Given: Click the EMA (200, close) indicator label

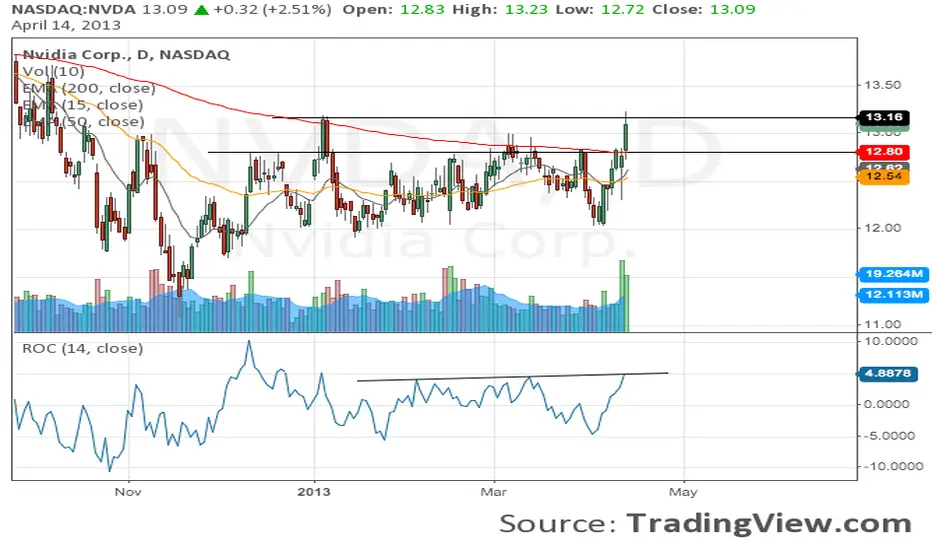Looking at the screenshot, I should [x=89, y=88].
